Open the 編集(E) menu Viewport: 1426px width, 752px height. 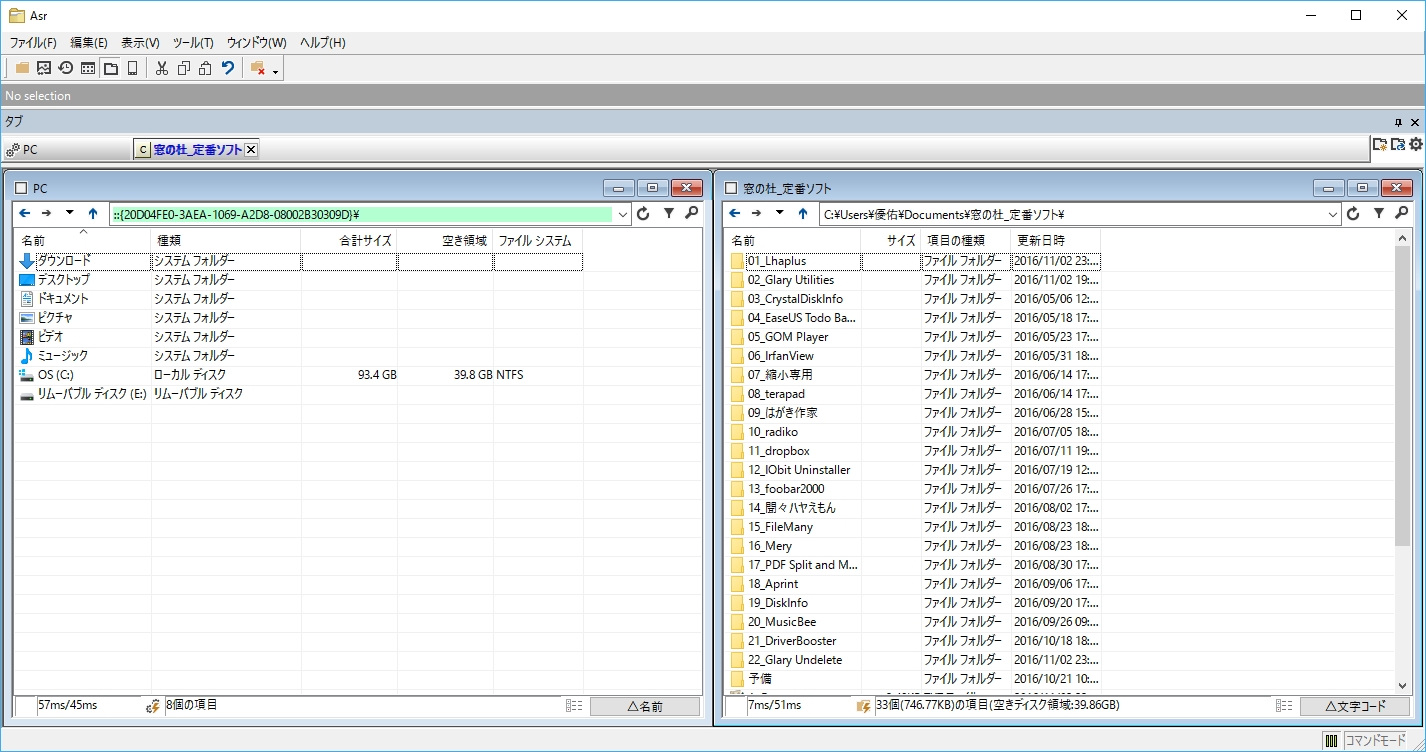[89, 43]
